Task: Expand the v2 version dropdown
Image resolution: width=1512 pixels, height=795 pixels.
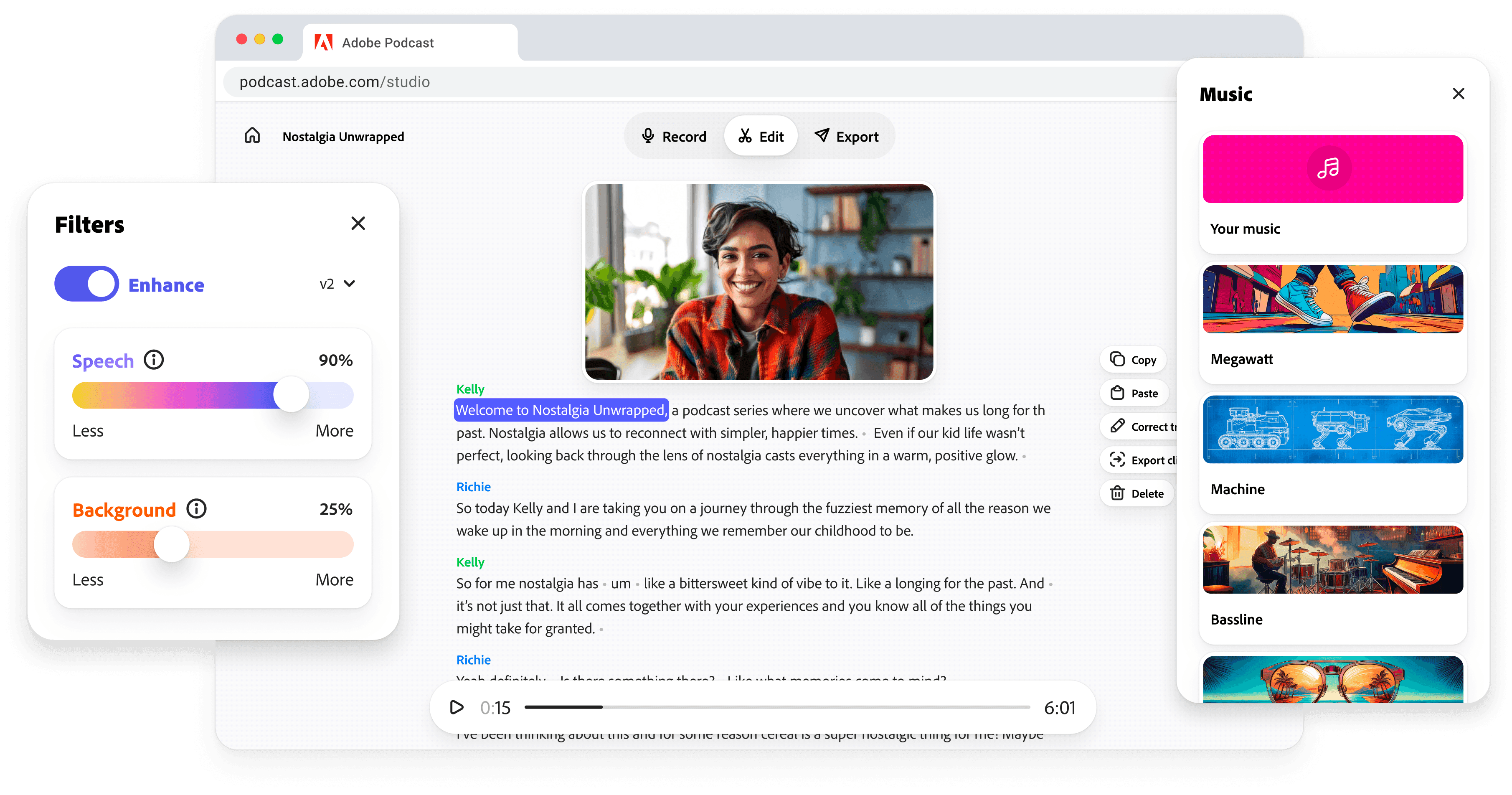Action: click(x=338, y=284)
